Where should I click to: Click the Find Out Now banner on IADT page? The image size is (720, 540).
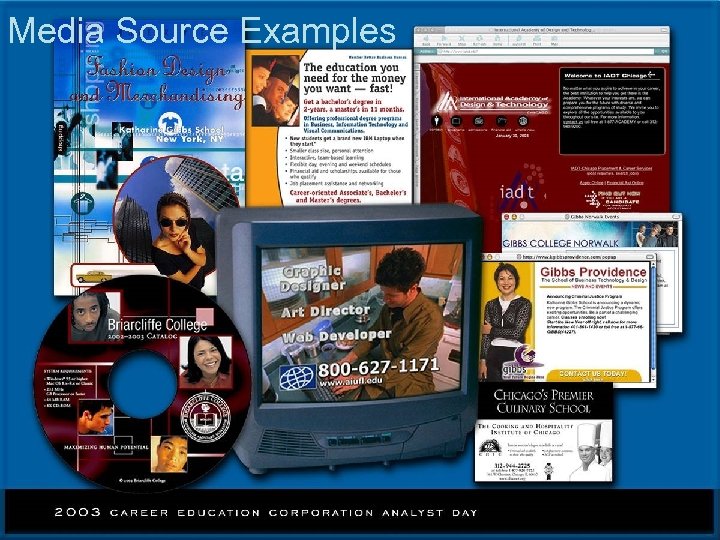point(612,199)
